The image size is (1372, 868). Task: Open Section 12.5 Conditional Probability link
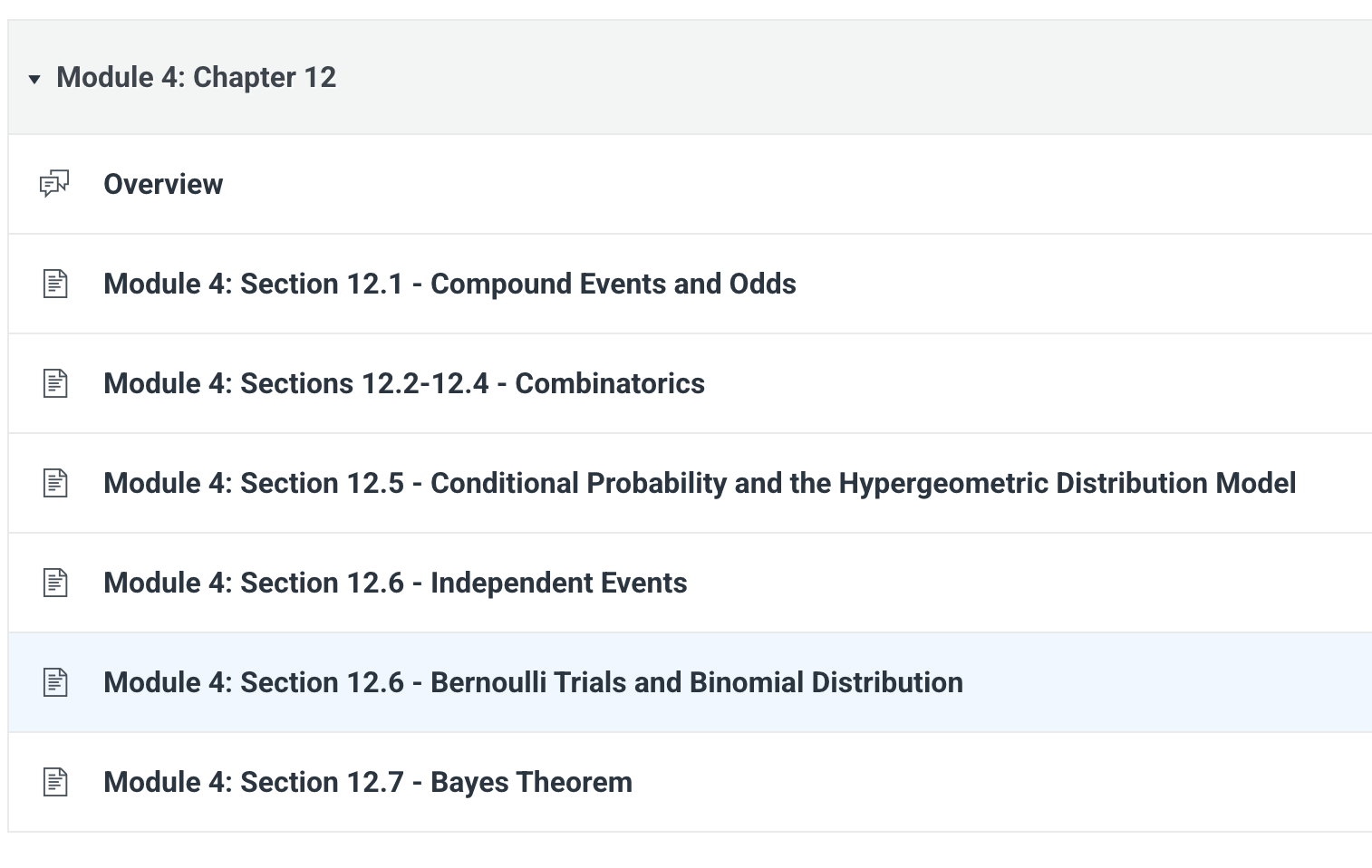point(700,483)
